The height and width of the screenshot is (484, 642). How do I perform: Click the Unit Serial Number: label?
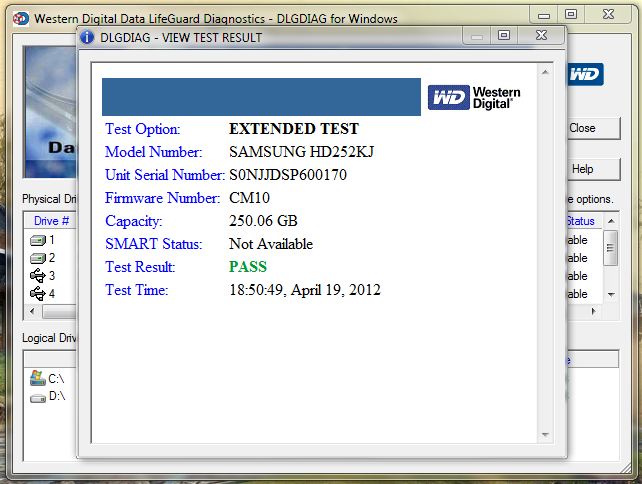[x=165, y=175]
